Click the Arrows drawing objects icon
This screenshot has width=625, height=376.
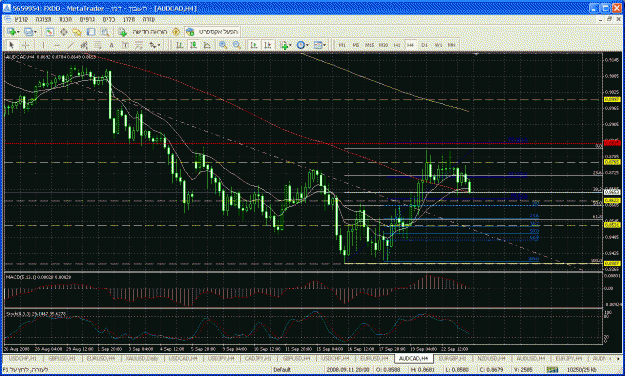(x=153, y=45)
